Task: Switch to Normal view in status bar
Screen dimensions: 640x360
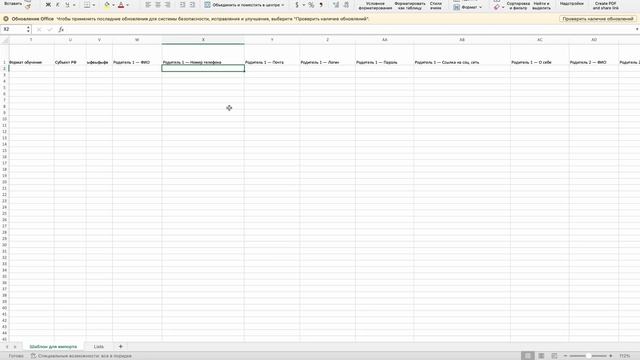Action: (x=527, y=356)
